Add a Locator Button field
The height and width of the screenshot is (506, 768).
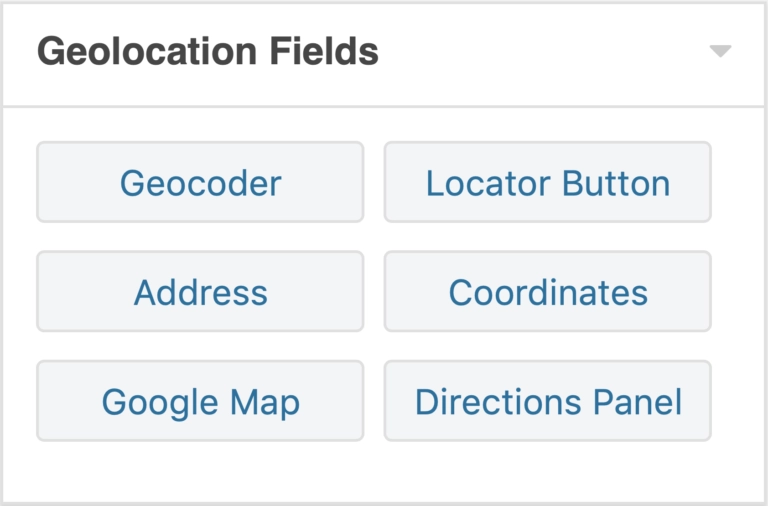(x=547, y=183)
